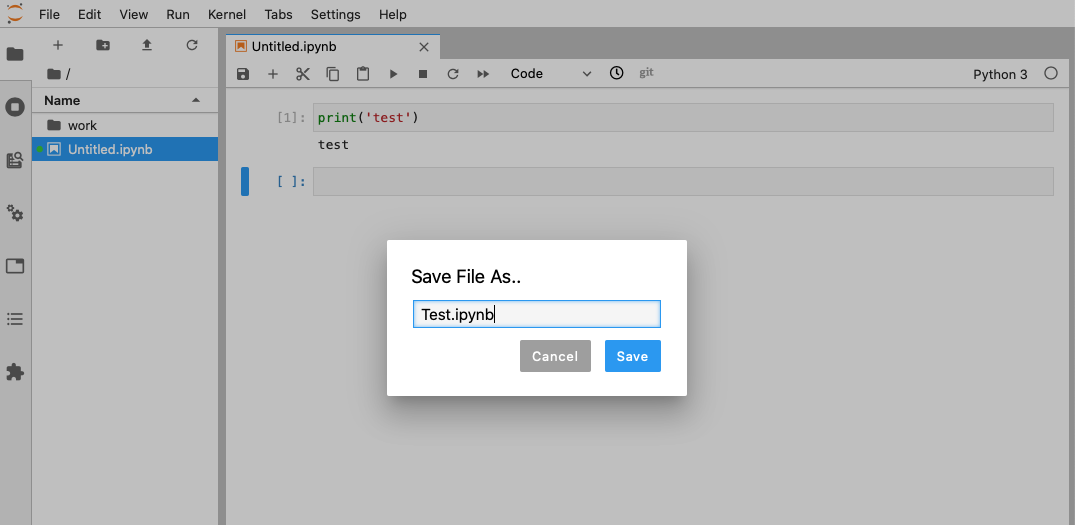Viewport: 1075px width, 525px height.
Task: Open the Code cell type dropdown
Action: pos(551,74)
